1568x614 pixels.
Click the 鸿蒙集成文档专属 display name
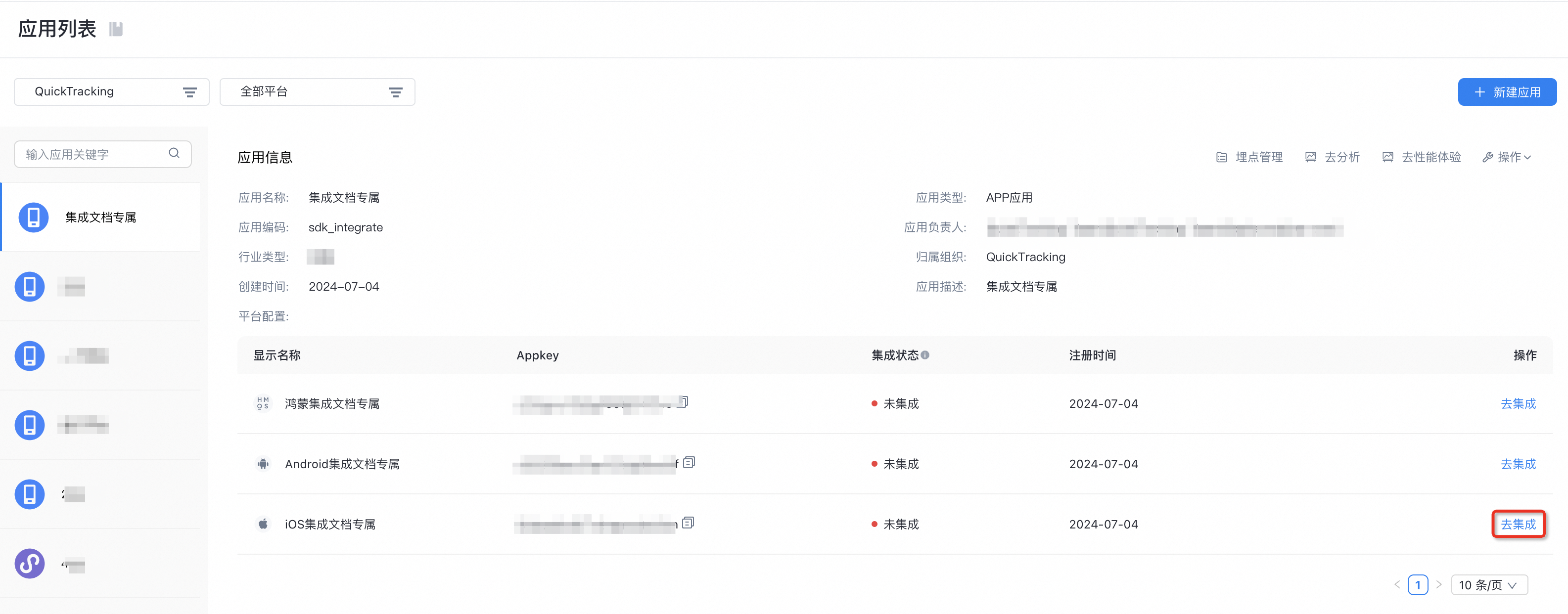pos(332,403)
